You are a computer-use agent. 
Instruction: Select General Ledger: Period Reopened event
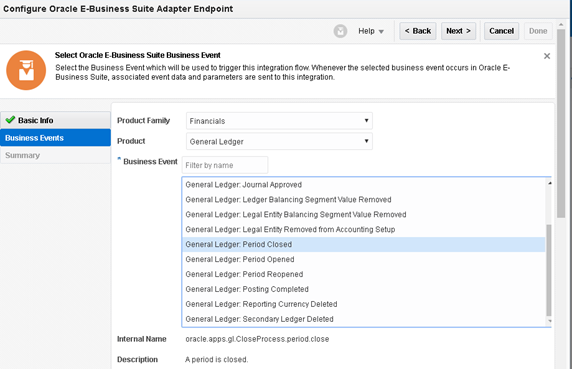point(363,275)
